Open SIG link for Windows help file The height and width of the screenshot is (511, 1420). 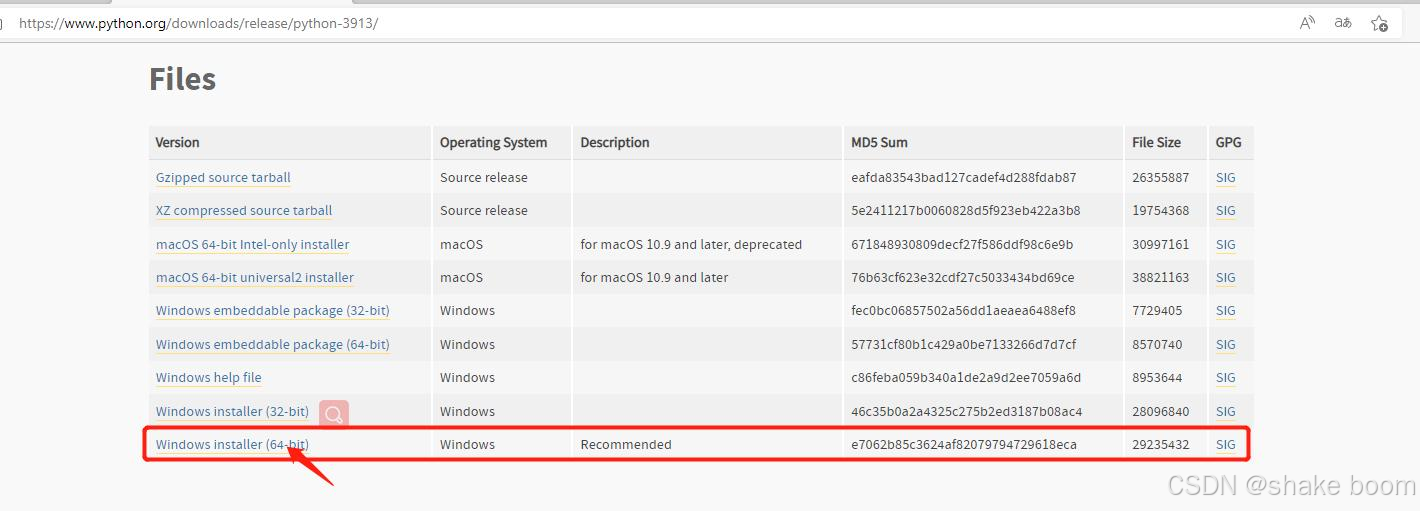point(1226,378)
